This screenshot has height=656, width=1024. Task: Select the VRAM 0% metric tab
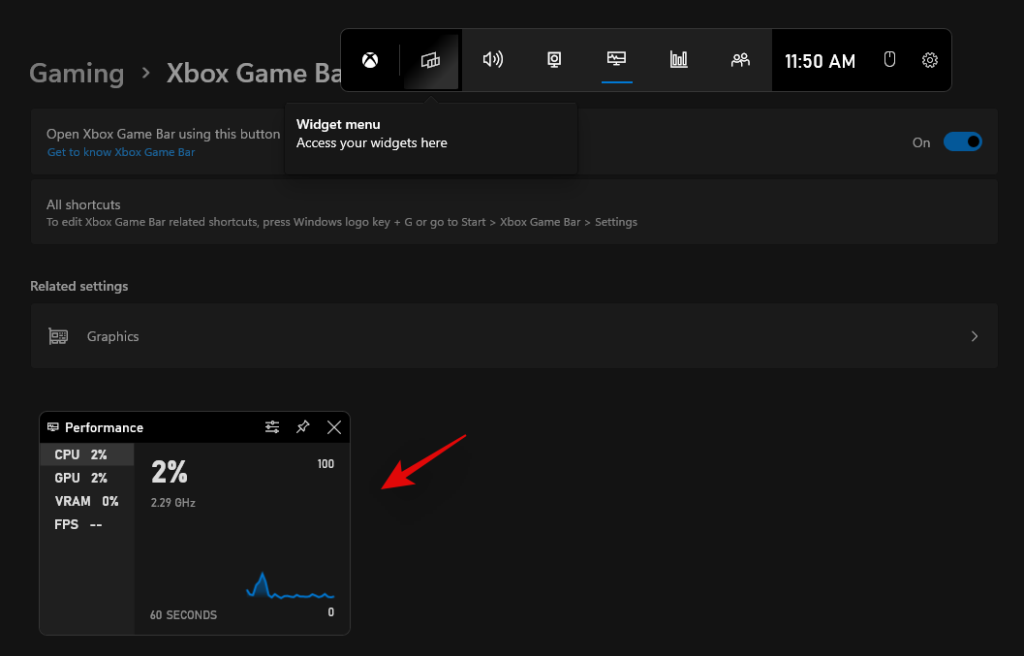pyautogui.click(x=87, y=501)
